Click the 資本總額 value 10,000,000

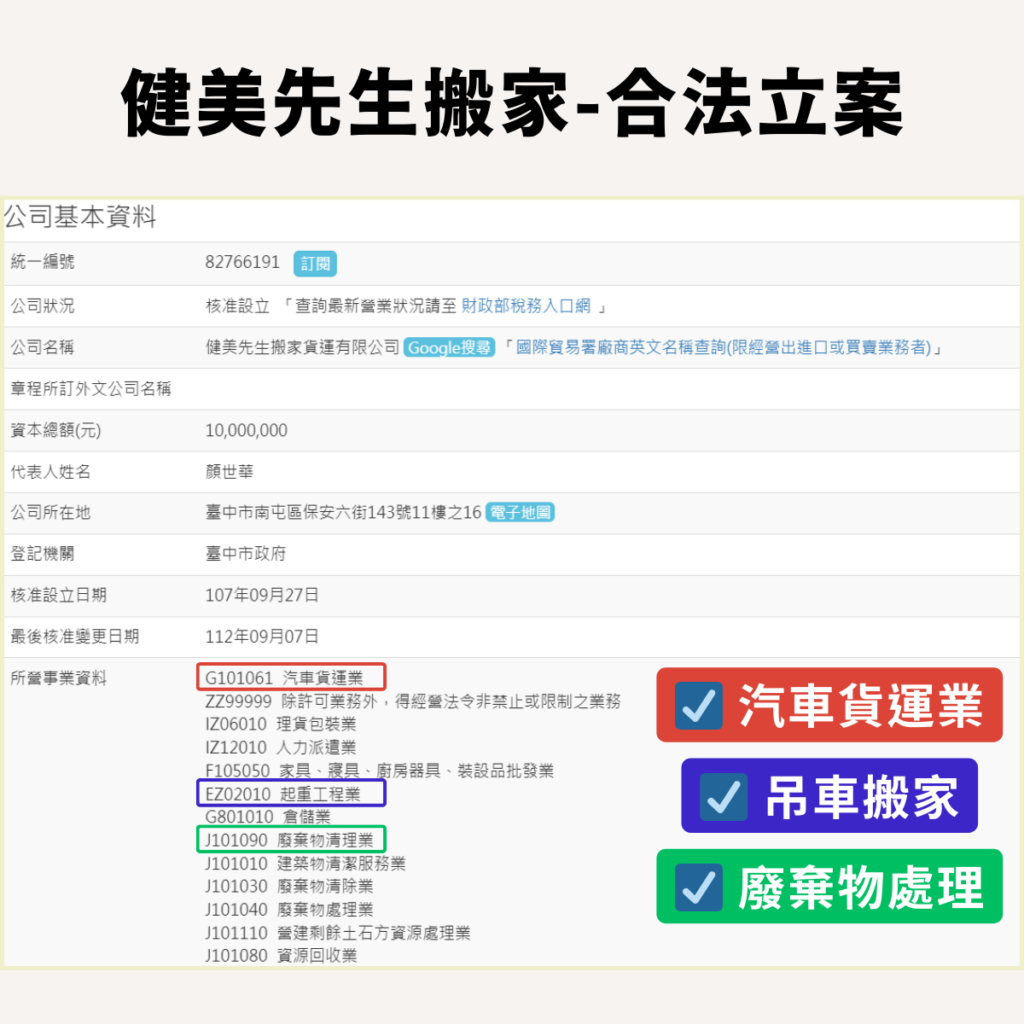[x=246, y=431]
